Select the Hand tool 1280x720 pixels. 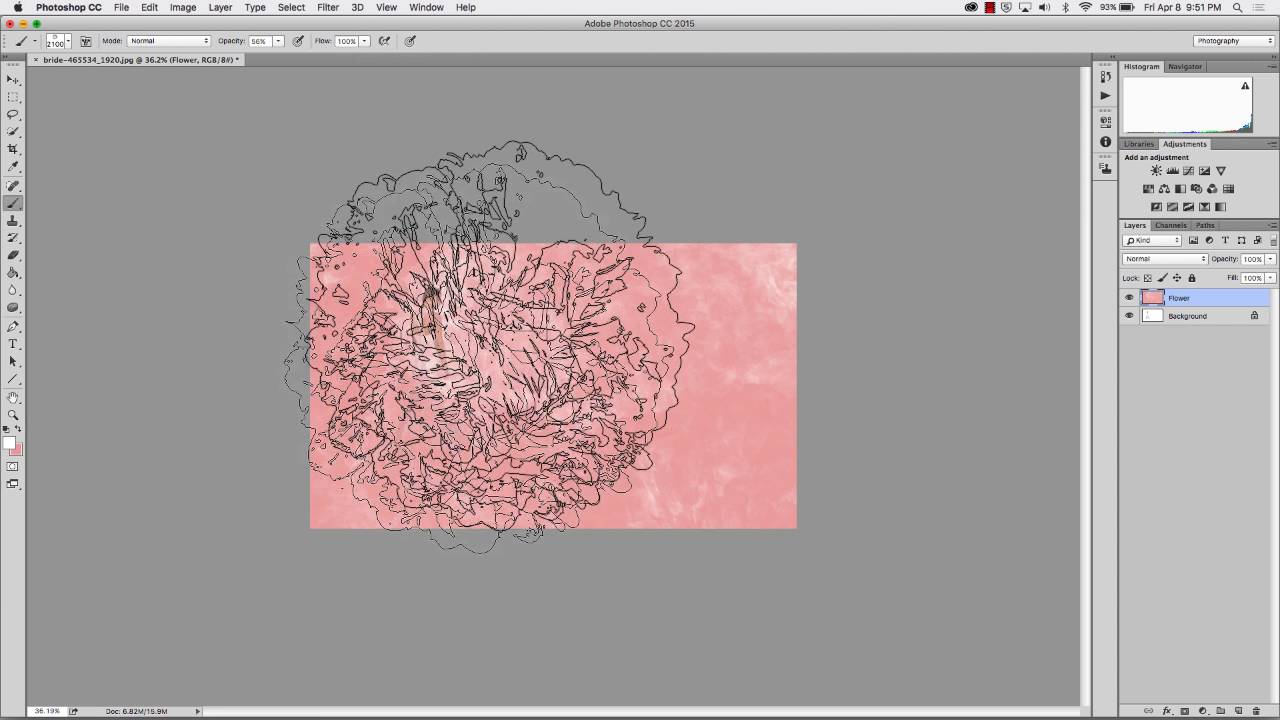[x=13, y=397]
